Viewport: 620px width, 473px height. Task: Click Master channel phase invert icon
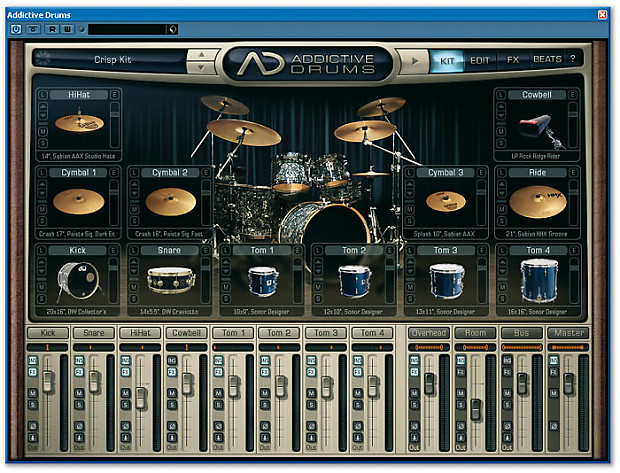click(x=554, y=426)
